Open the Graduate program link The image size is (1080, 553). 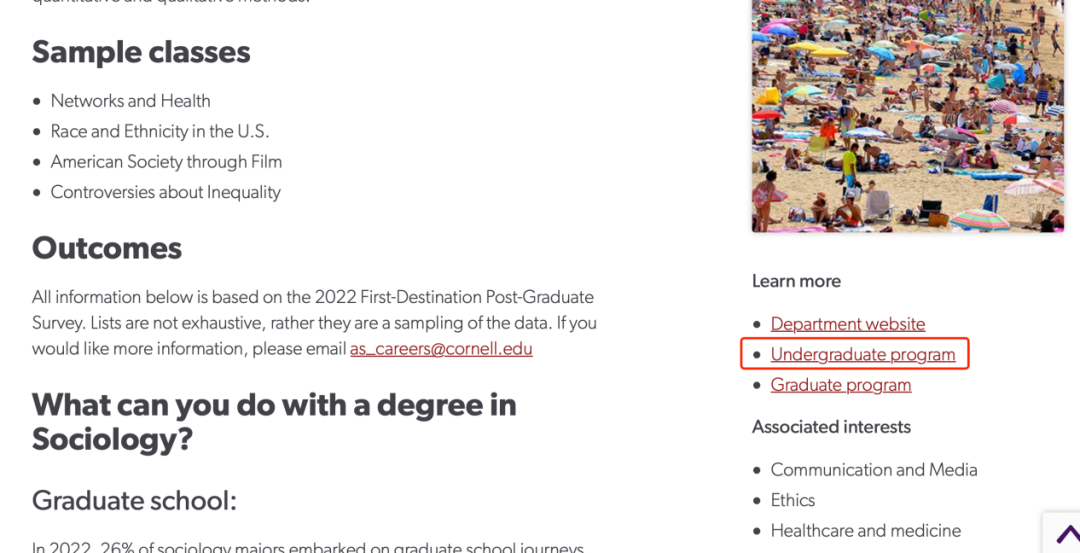(840, 384)
